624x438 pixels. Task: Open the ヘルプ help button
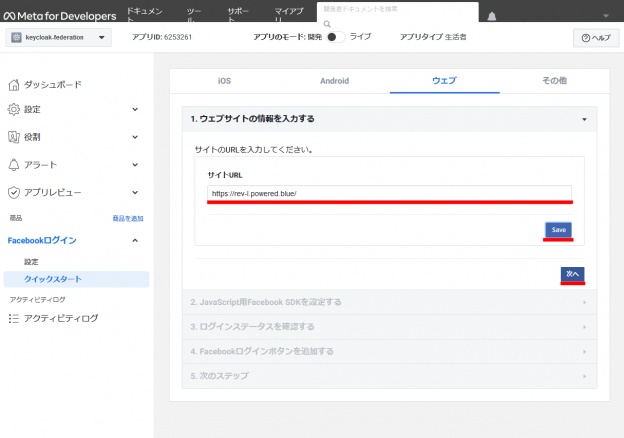(596, 38)
